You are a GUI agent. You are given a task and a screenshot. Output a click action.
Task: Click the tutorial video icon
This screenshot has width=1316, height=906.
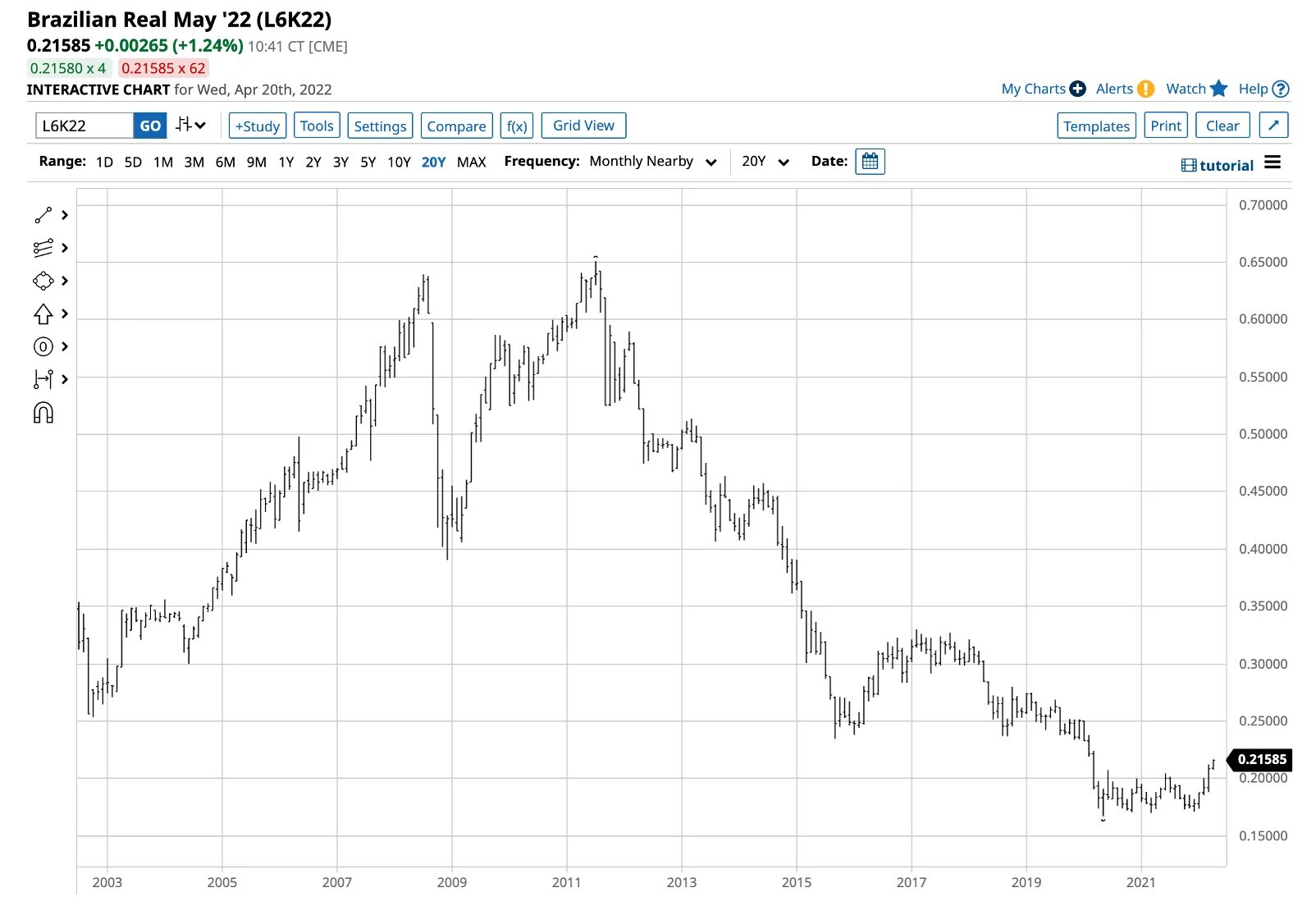point(1189,165)
